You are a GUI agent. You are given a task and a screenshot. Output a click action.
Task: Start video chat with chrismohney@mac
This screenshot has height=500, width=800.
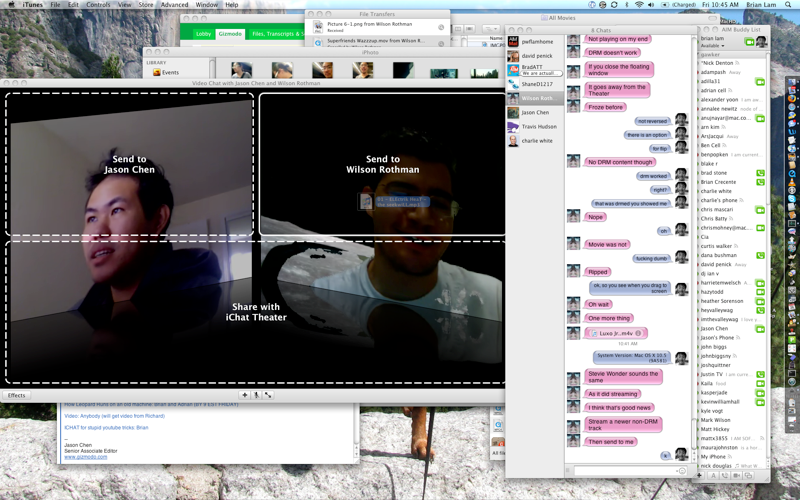coord(760,228)
